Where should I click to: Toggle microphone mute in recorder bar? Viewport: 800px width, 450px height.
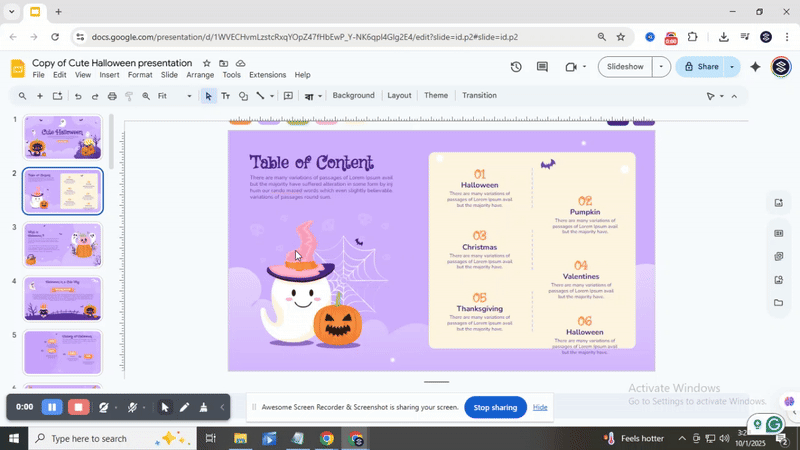click(132, 407)
